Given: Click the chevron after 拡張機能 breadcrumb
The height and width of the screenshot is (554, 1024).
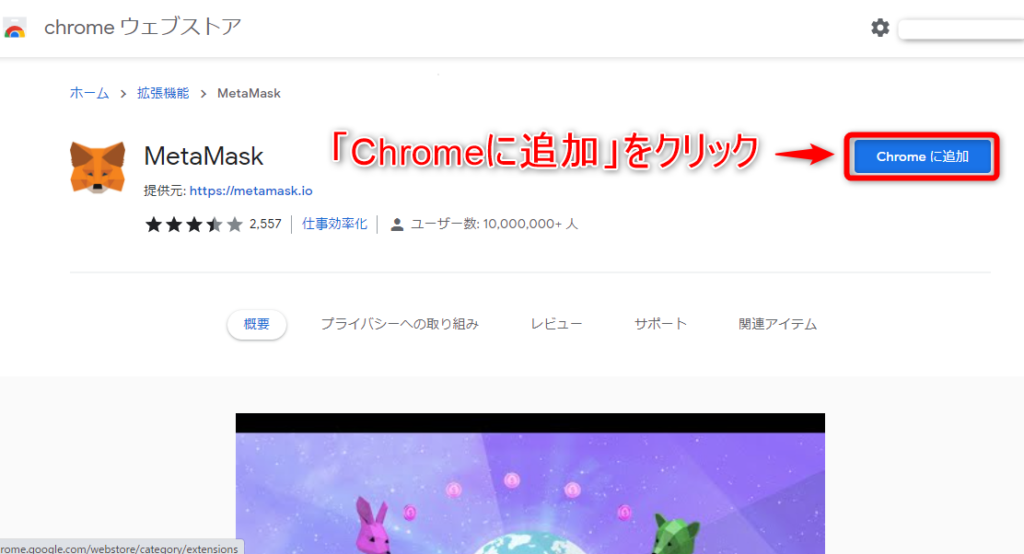Looking at the screenshot, I should [203, 94].
